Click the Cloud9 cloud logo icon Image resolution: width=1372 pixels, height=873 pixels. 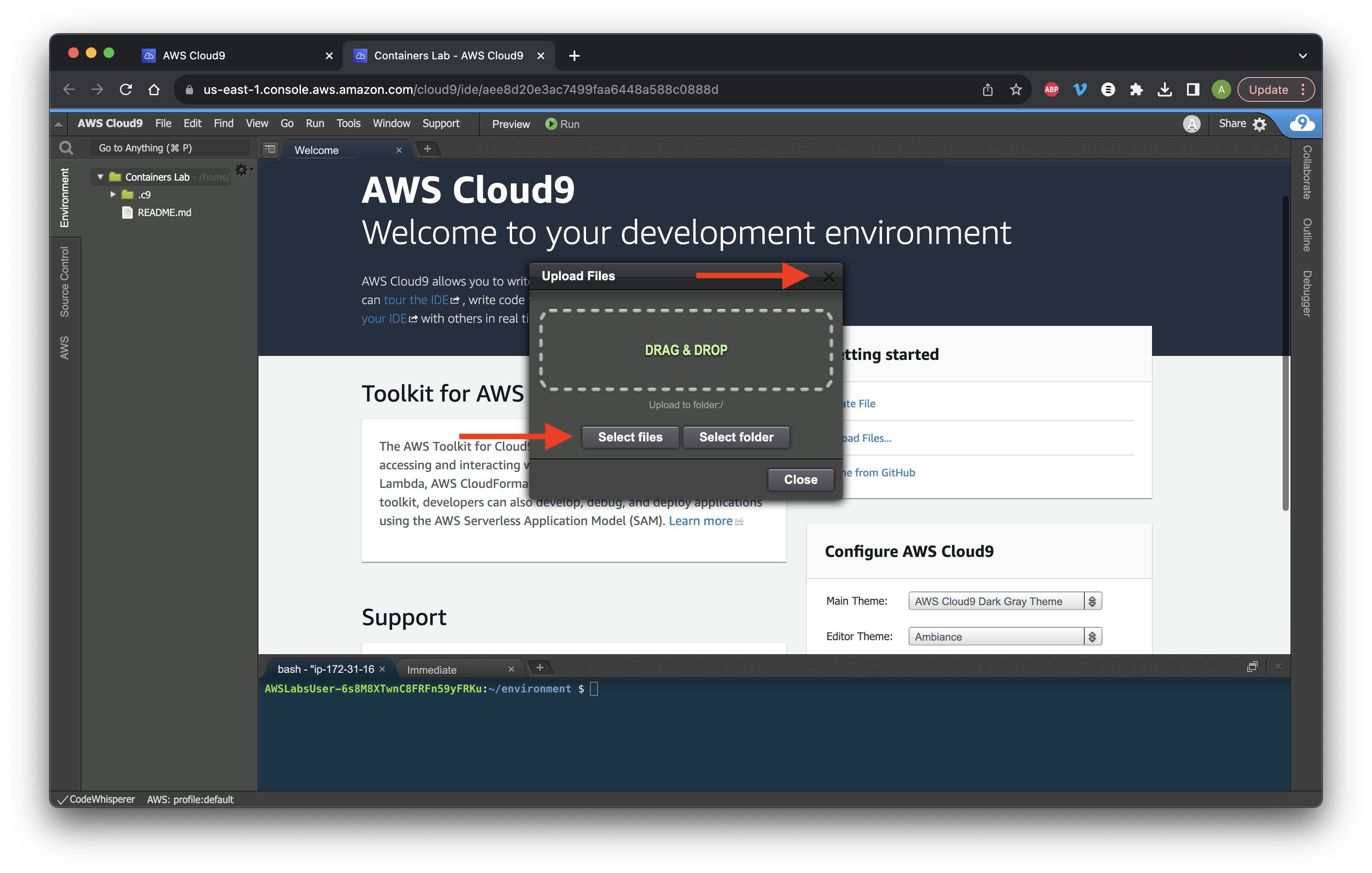(x=1303, y=123)
